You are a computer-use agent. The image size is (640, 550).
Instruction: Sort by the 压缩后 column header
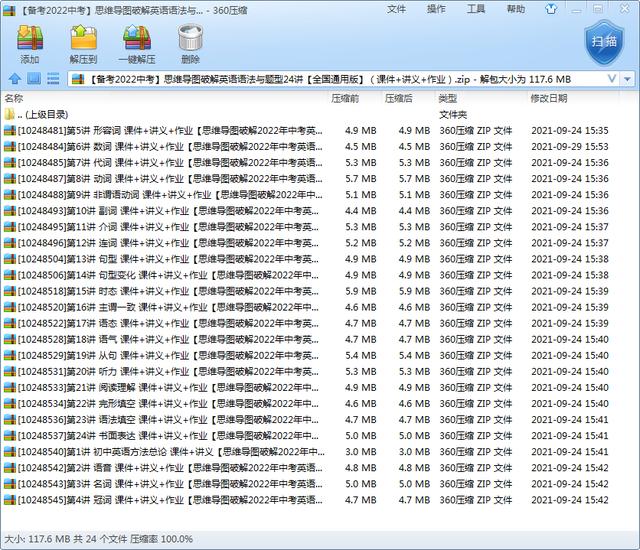(x=398, y=98)
